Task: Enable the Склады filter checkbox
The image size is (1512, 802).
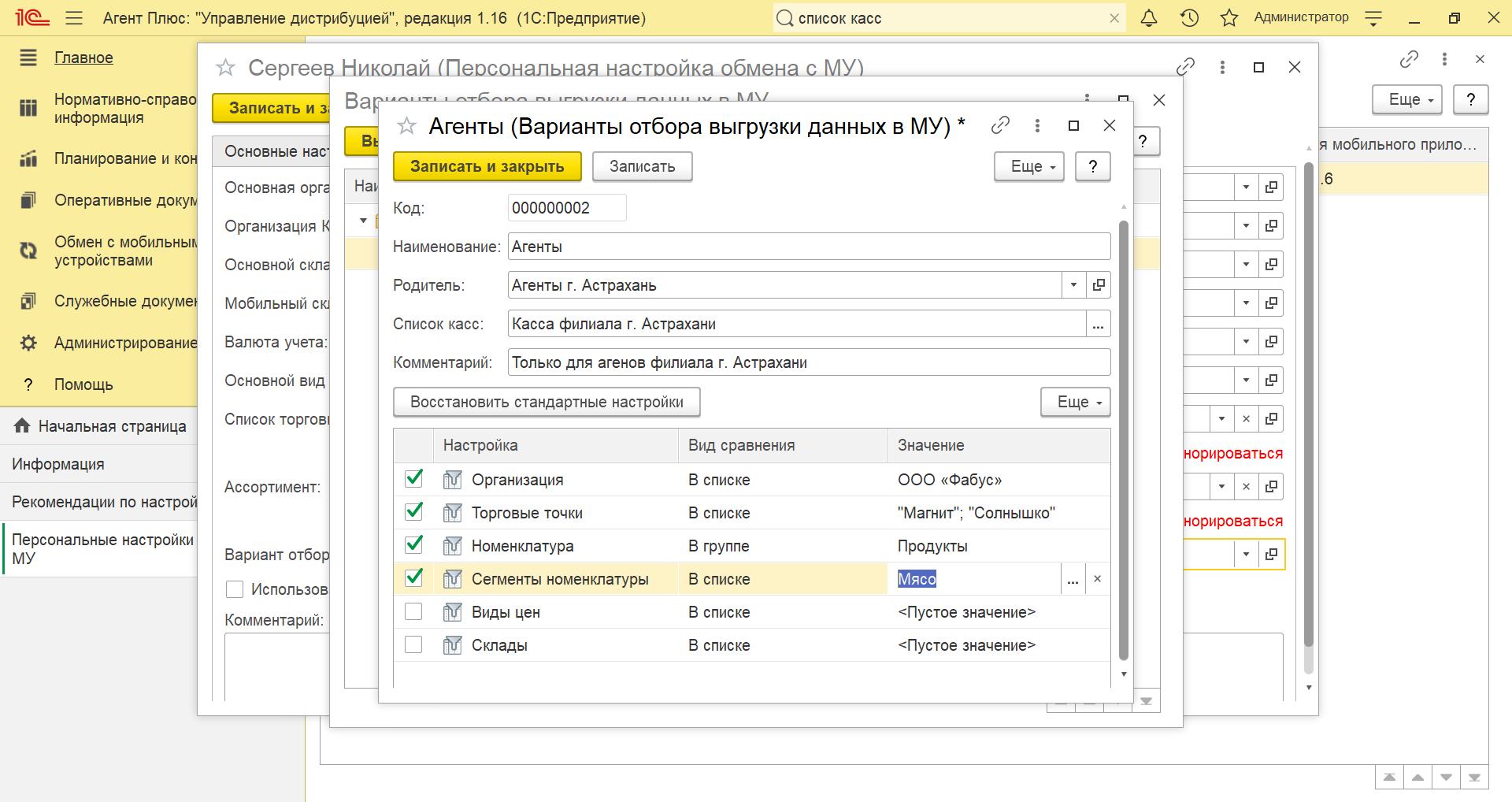Action: point(413,644)
